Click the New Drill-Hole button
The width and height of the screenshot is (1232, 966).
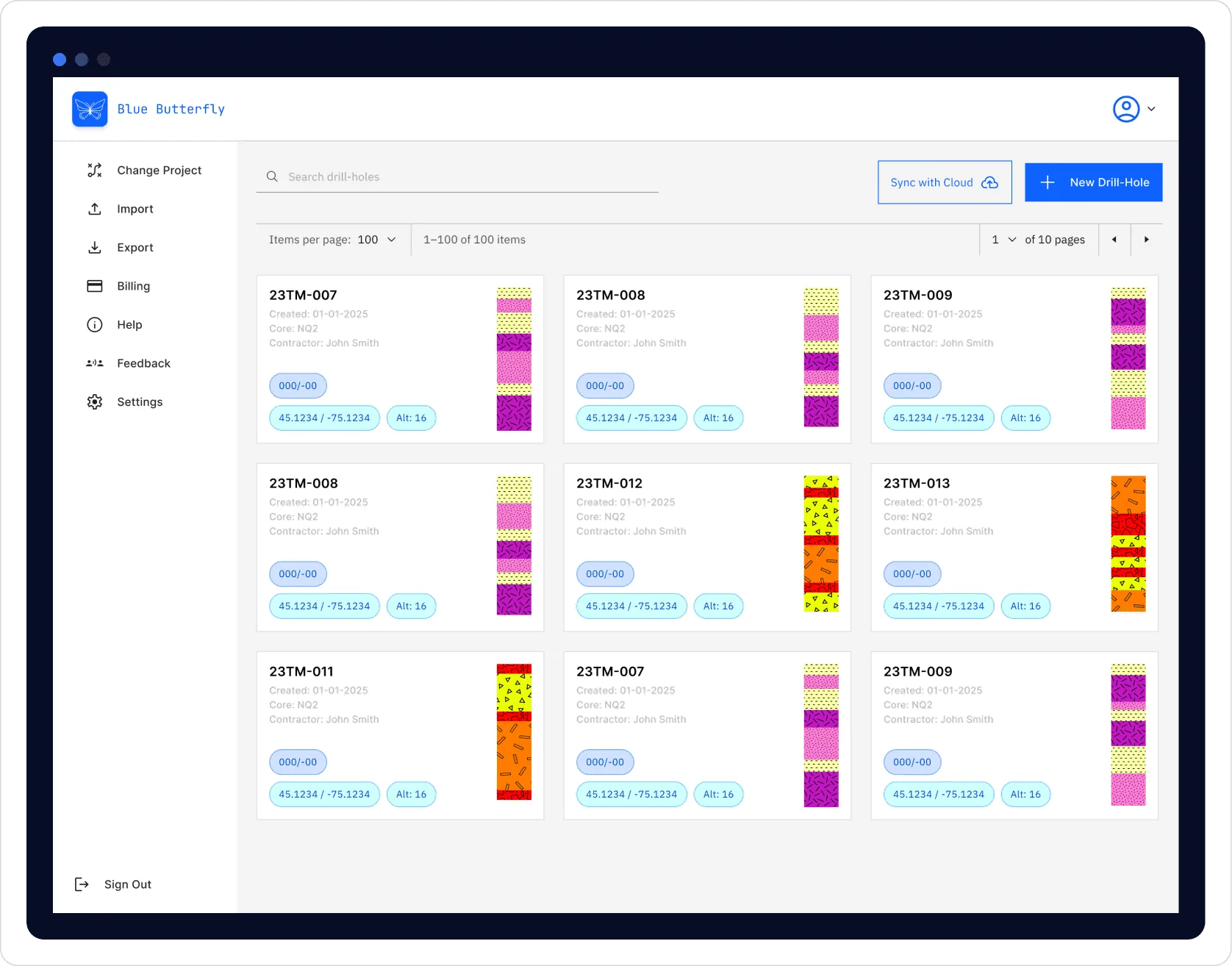1093,182
